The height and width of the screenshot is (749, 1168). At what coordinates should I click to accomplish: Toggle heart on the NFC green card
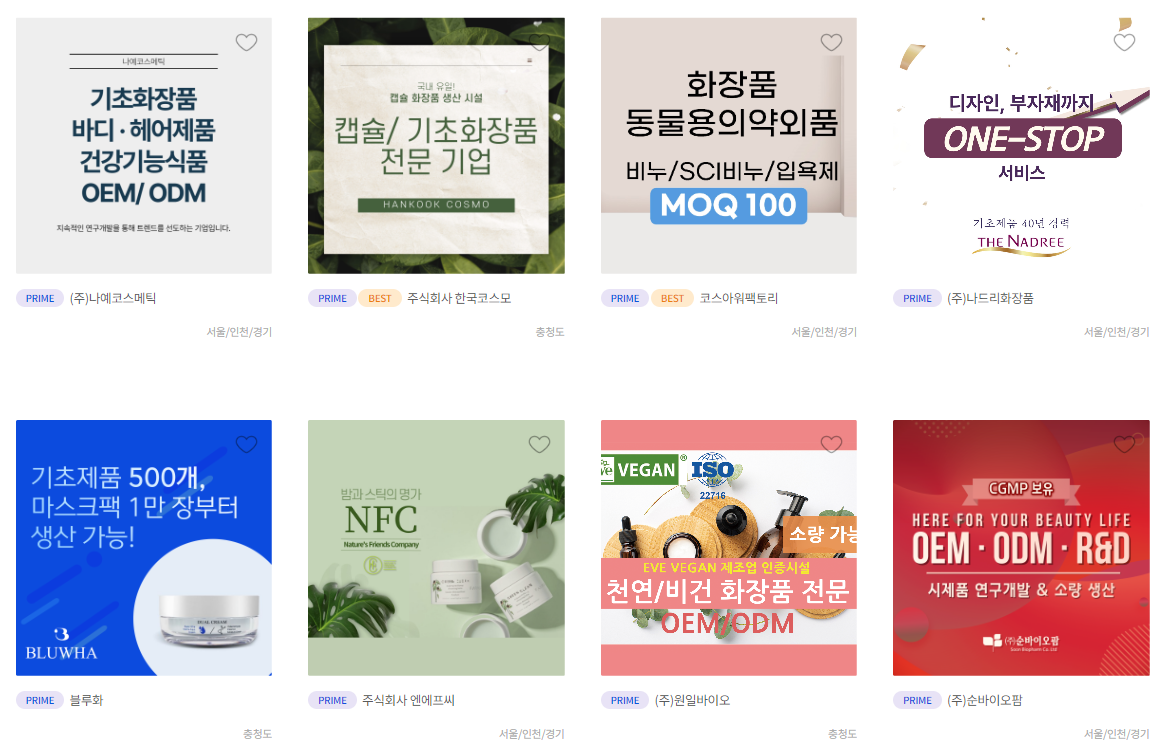(539, 444)
